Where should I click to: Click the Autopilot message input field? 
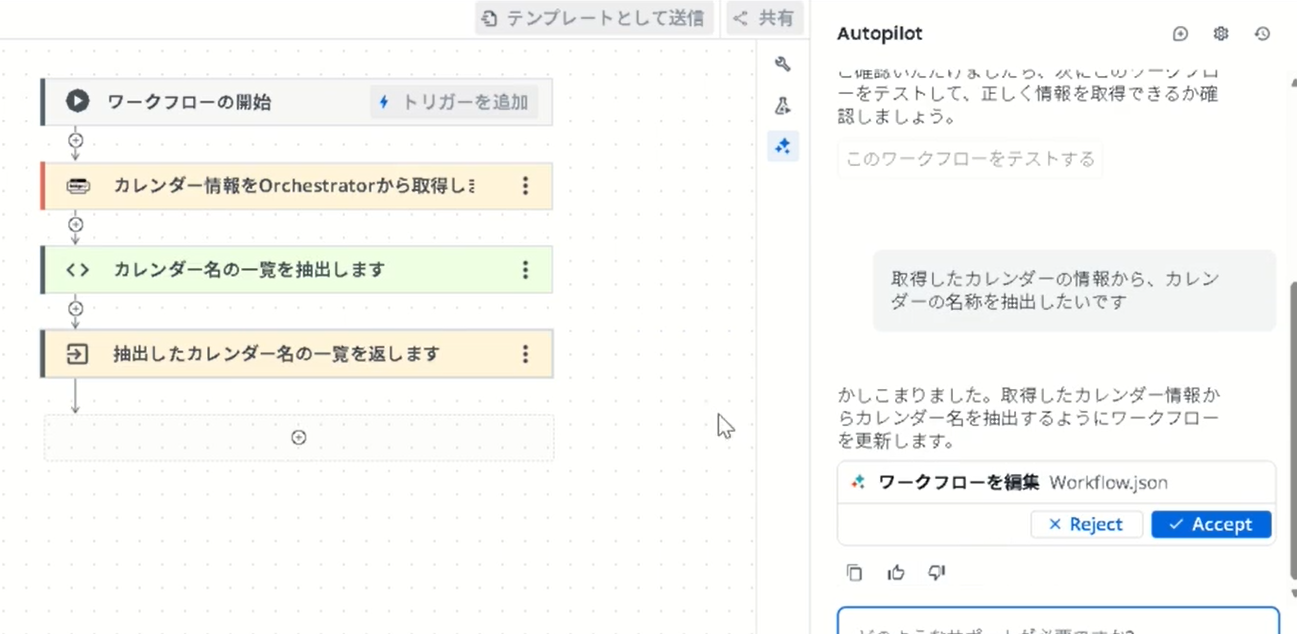(1057, 622)
